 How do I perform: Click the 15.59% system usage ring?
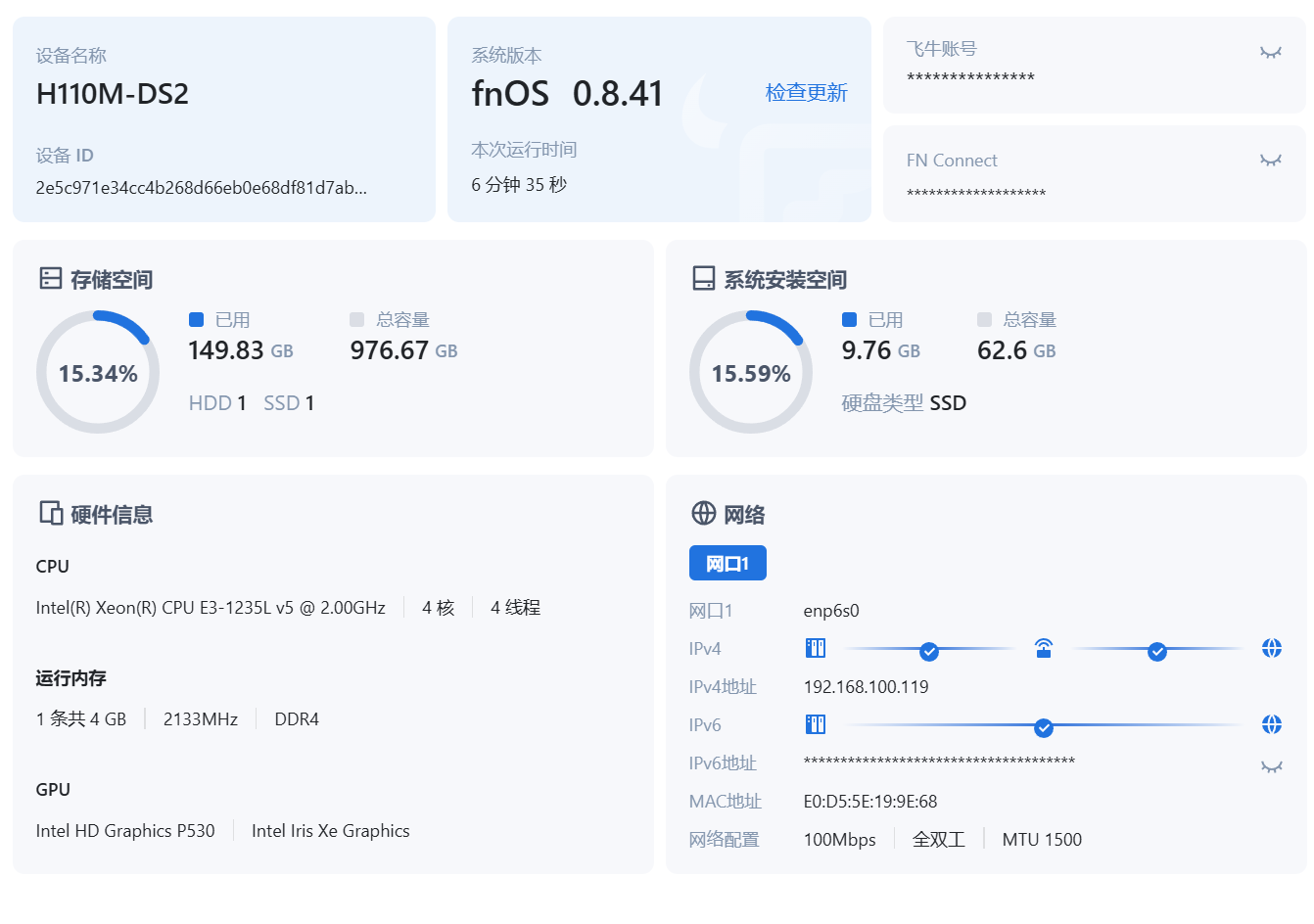[x=751, y=372]
